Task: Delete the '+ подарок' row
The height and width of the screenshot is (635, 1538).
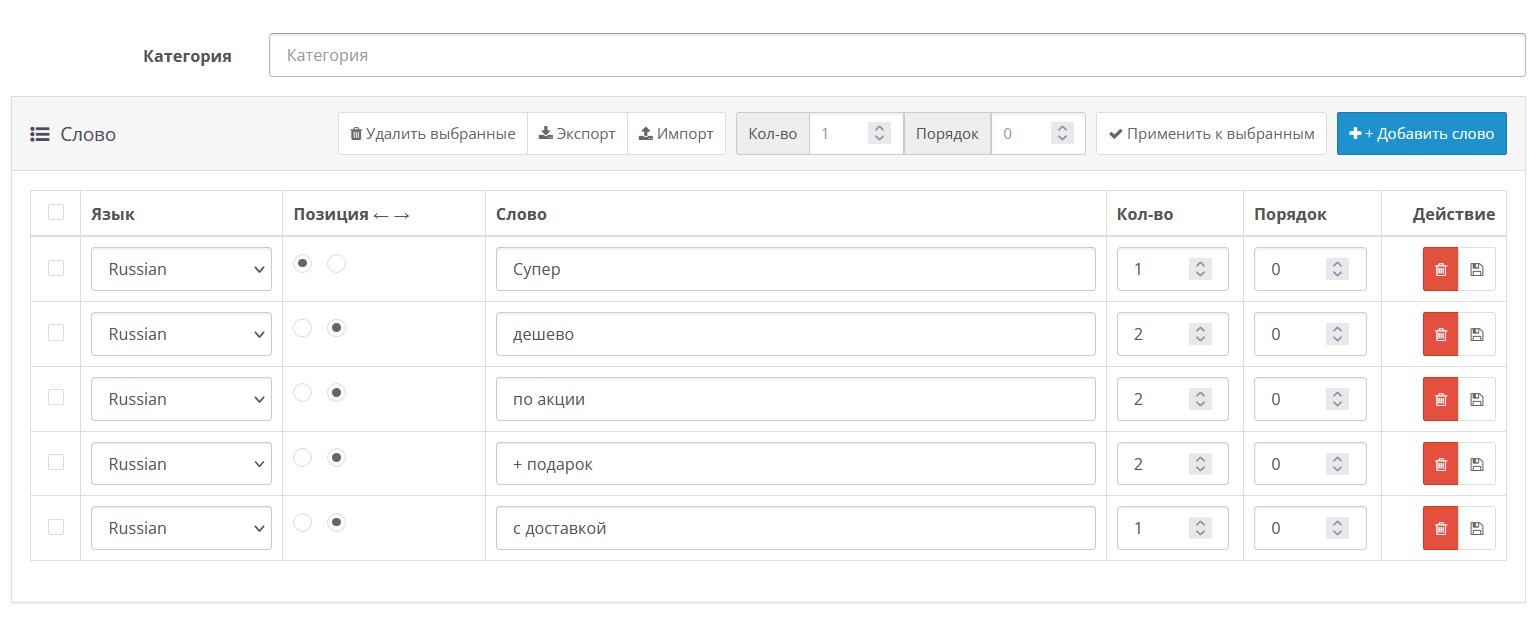Action: [1440, 464]
